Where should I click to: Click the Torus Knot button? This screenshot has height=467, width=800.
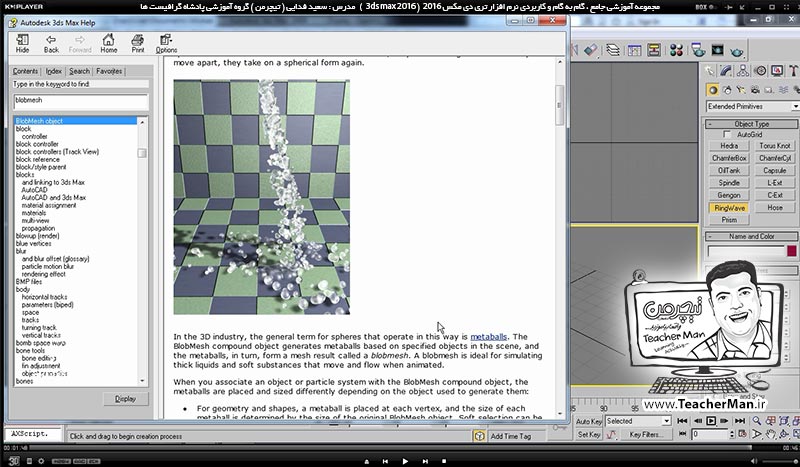[774, 145]
